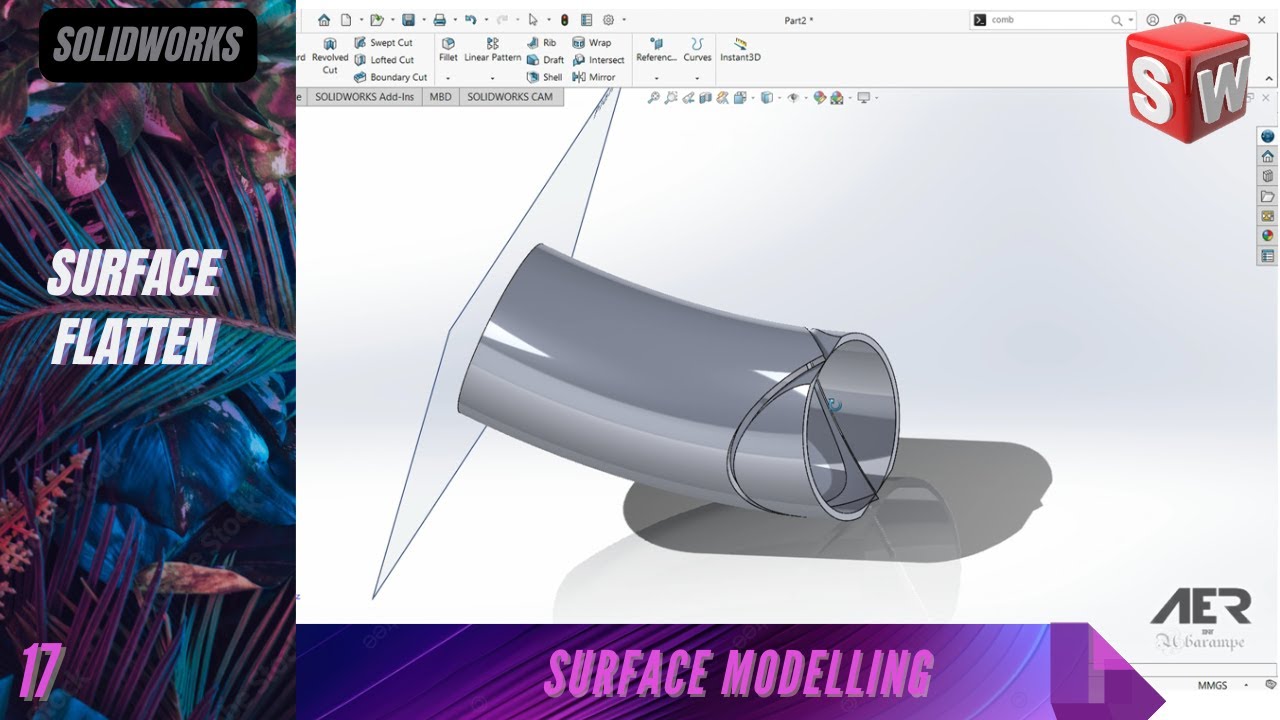Click the Section View icon
The image size is (1280, 720).
(705, 98)
